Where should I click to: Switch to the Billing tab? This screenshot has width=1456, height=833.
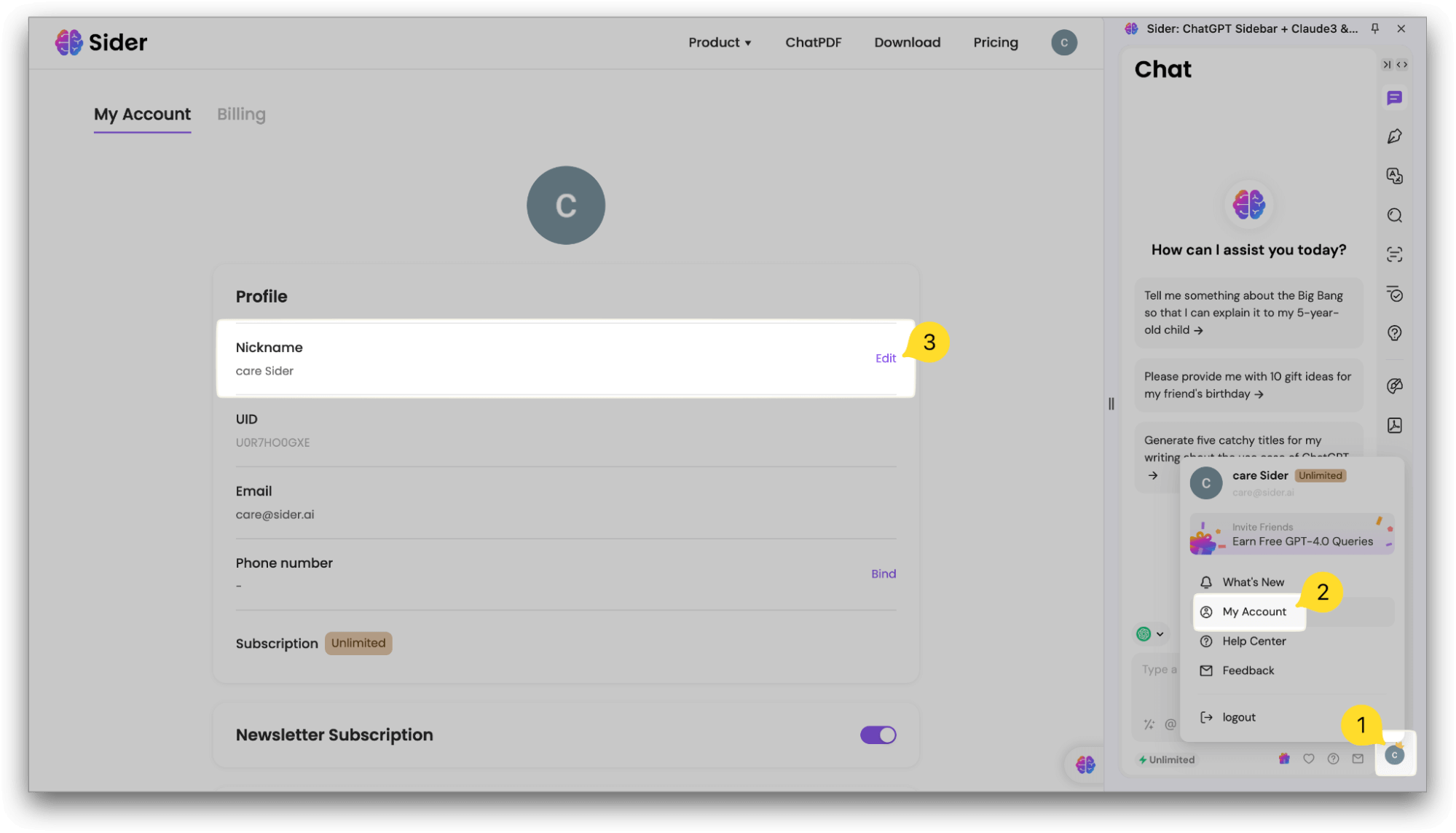[241, 114]
